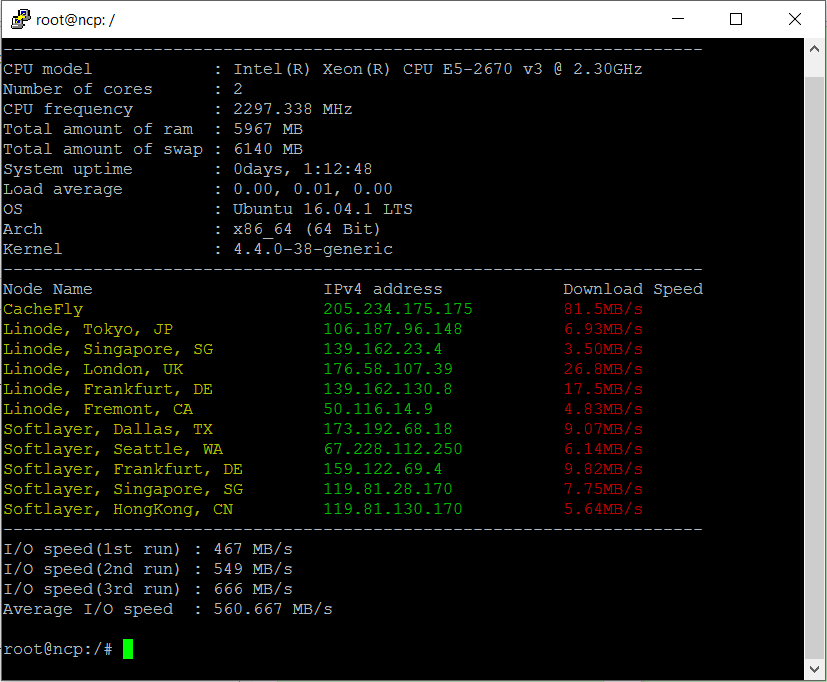827x682 pixels.
Task: Click the speed '17.5MB/s'
Action: pyautogui.click(x=603, y=389)
